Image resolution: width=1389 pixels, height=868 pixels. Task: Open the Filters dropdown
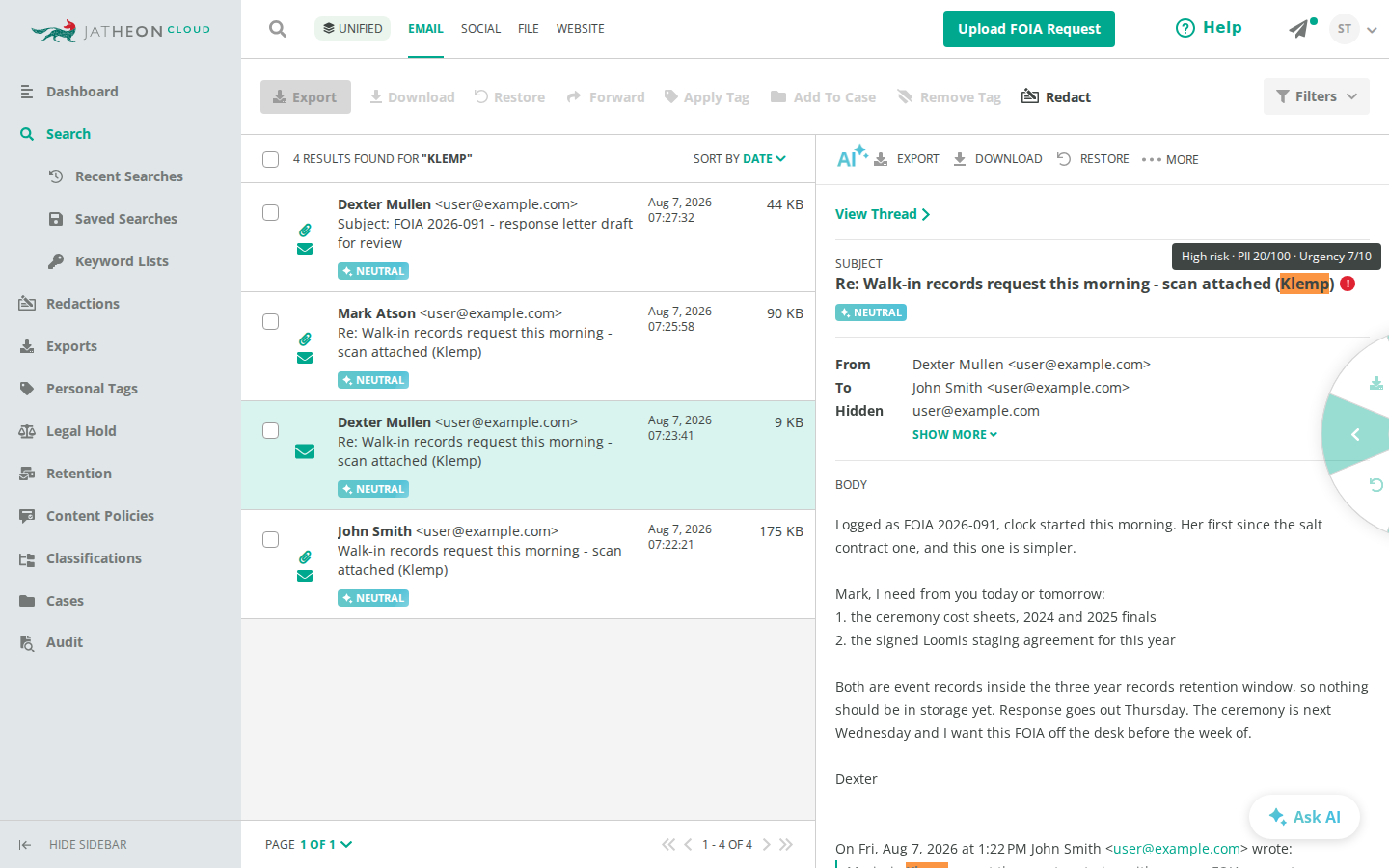1317,96
